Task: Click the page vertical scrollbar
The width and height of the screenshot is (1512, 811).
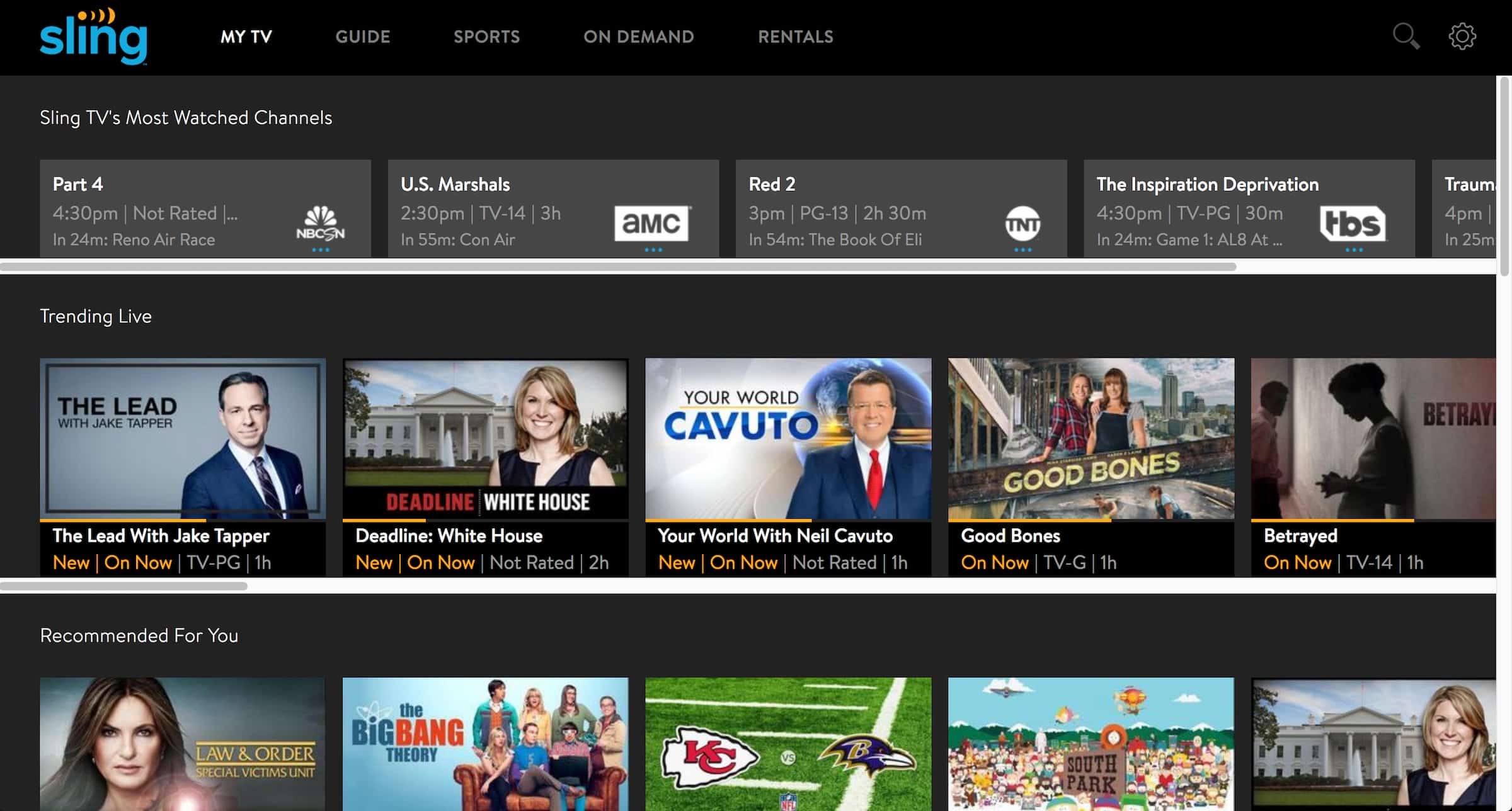Action: (1505, 176)
